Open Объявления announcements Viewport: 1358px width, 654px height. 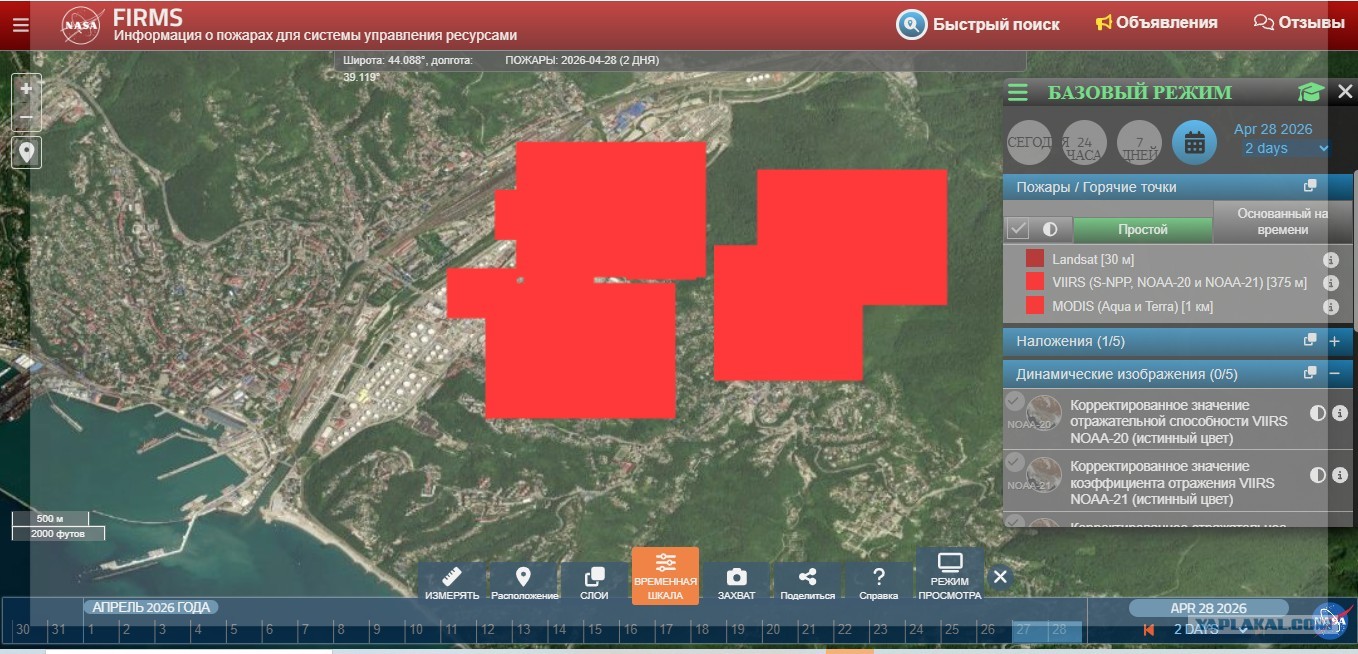[1156, 23]
